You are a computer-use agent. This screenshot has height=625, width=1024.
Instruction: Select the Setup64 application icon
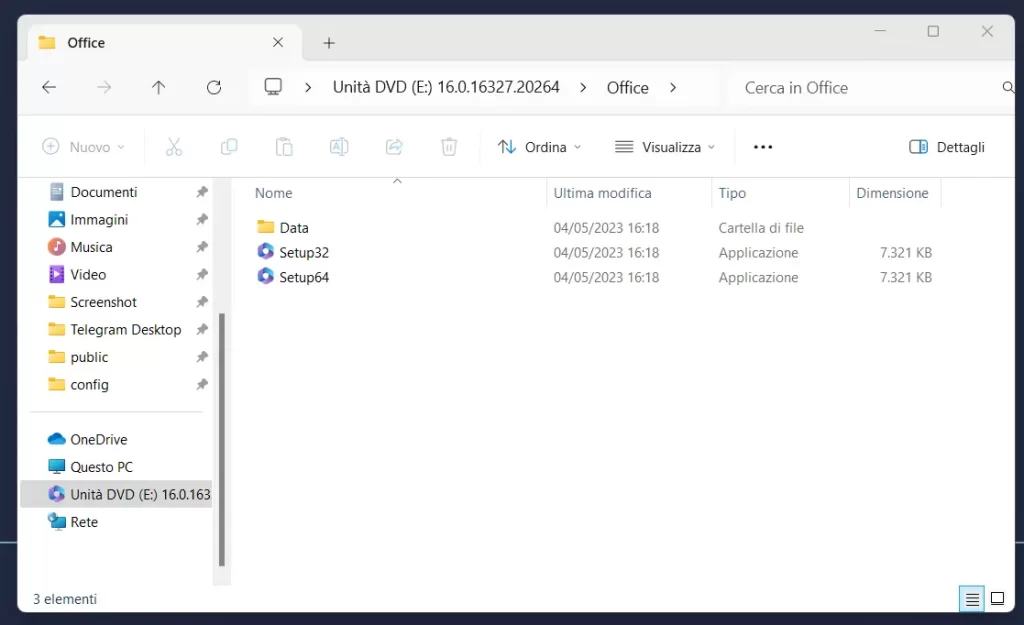[265, 276]
